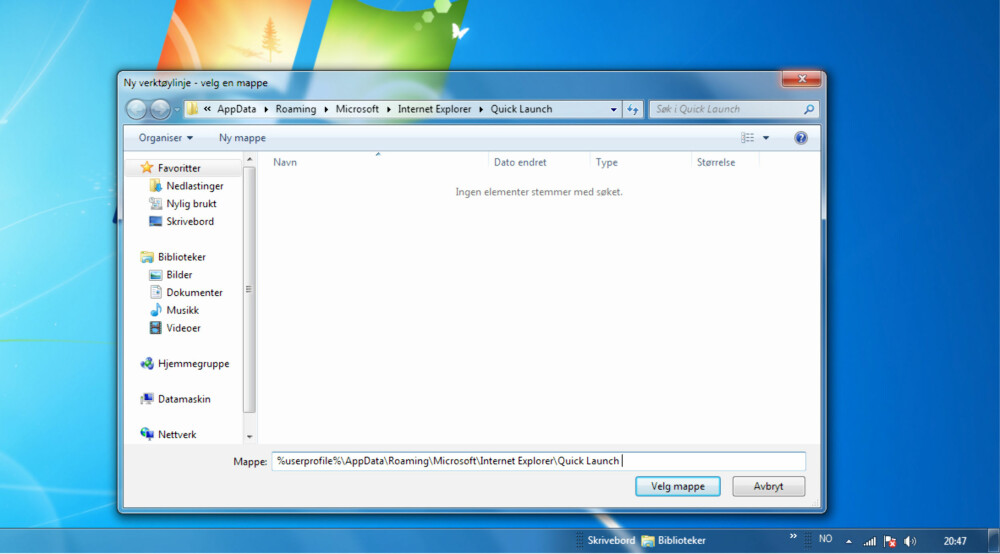Click the Nylig brukt icon

point(155,203)
